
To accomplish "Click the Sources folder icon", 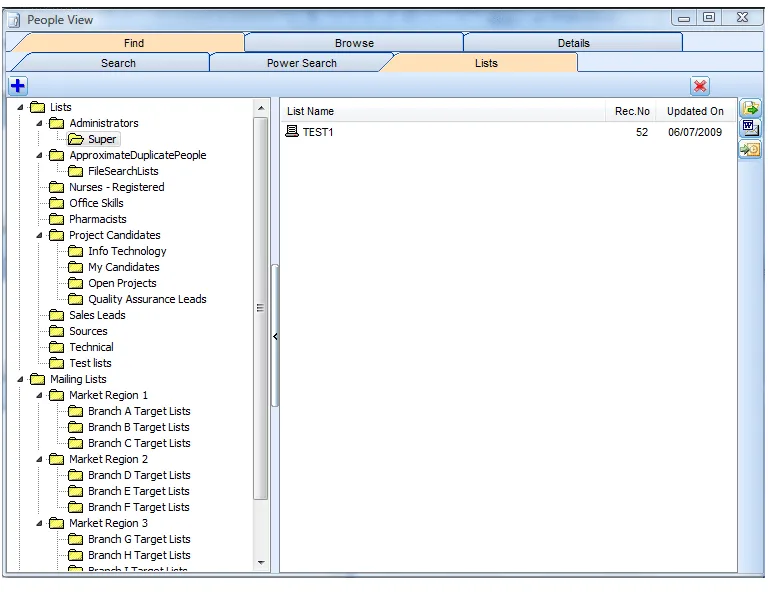I will tap(56, 331).
